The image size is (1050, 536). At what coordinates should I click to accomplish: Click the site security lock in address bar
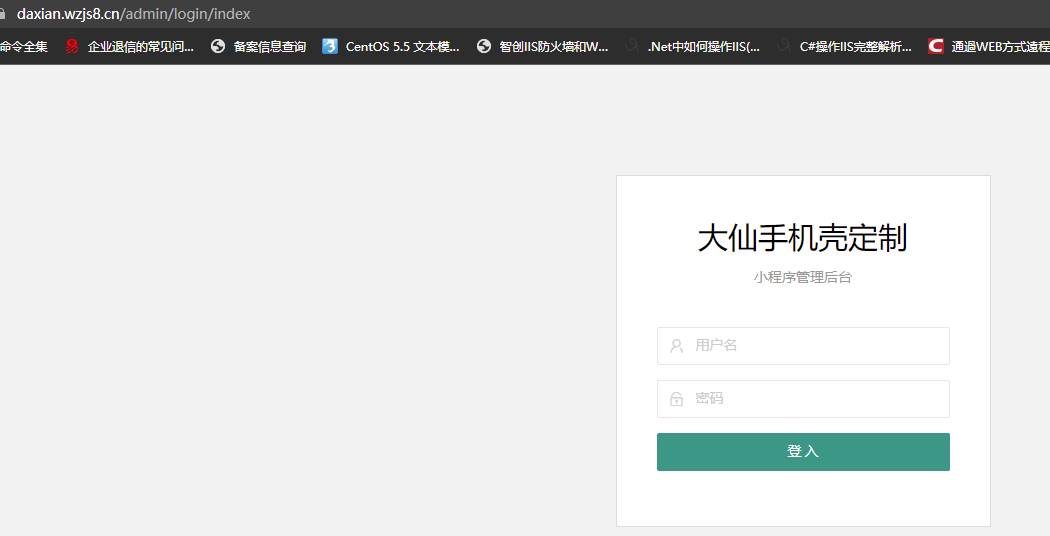[x=3, y=14]
